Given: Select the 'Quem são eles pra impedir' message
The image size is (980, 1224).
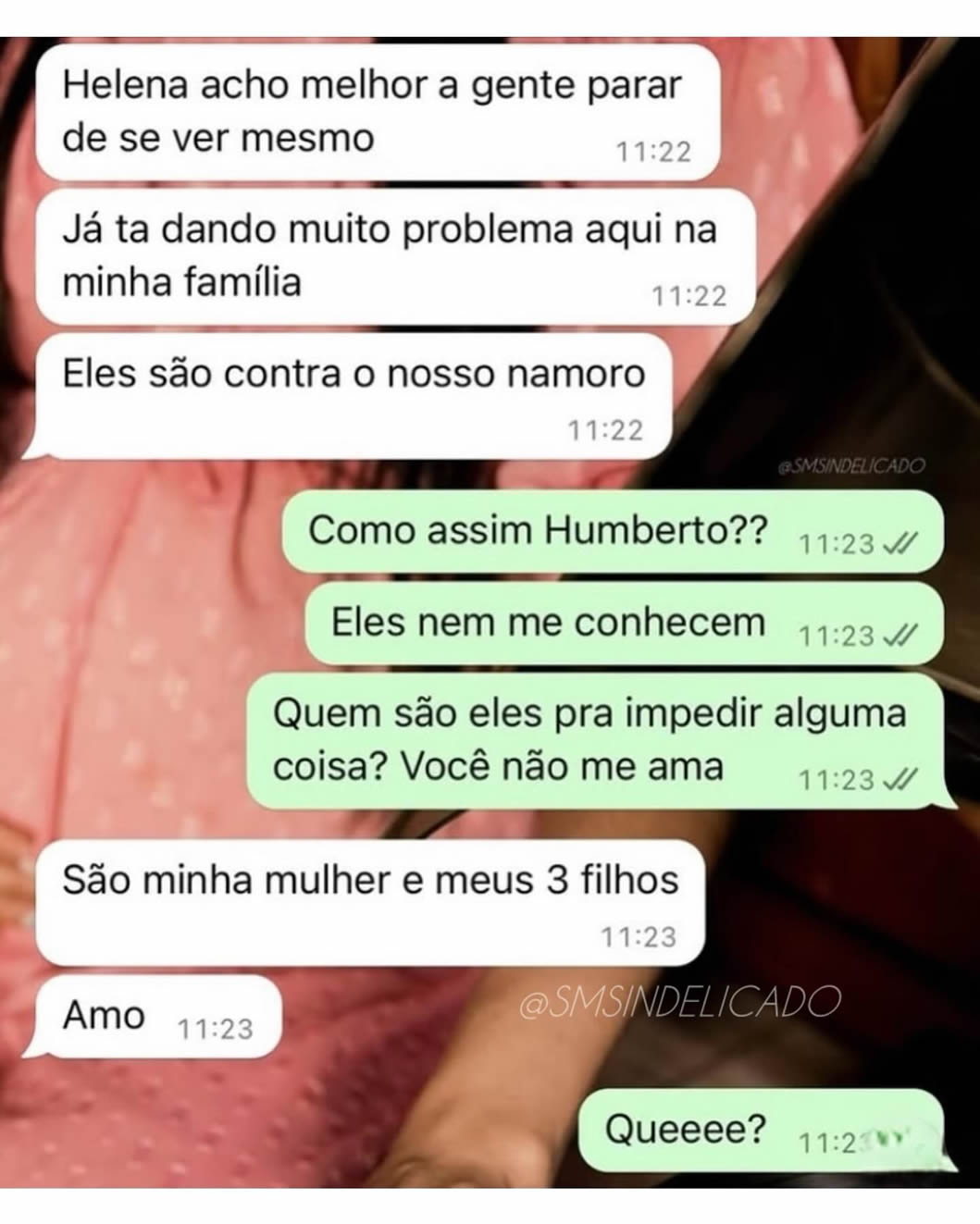Looking at the screenshot, I should pos(600,741).
